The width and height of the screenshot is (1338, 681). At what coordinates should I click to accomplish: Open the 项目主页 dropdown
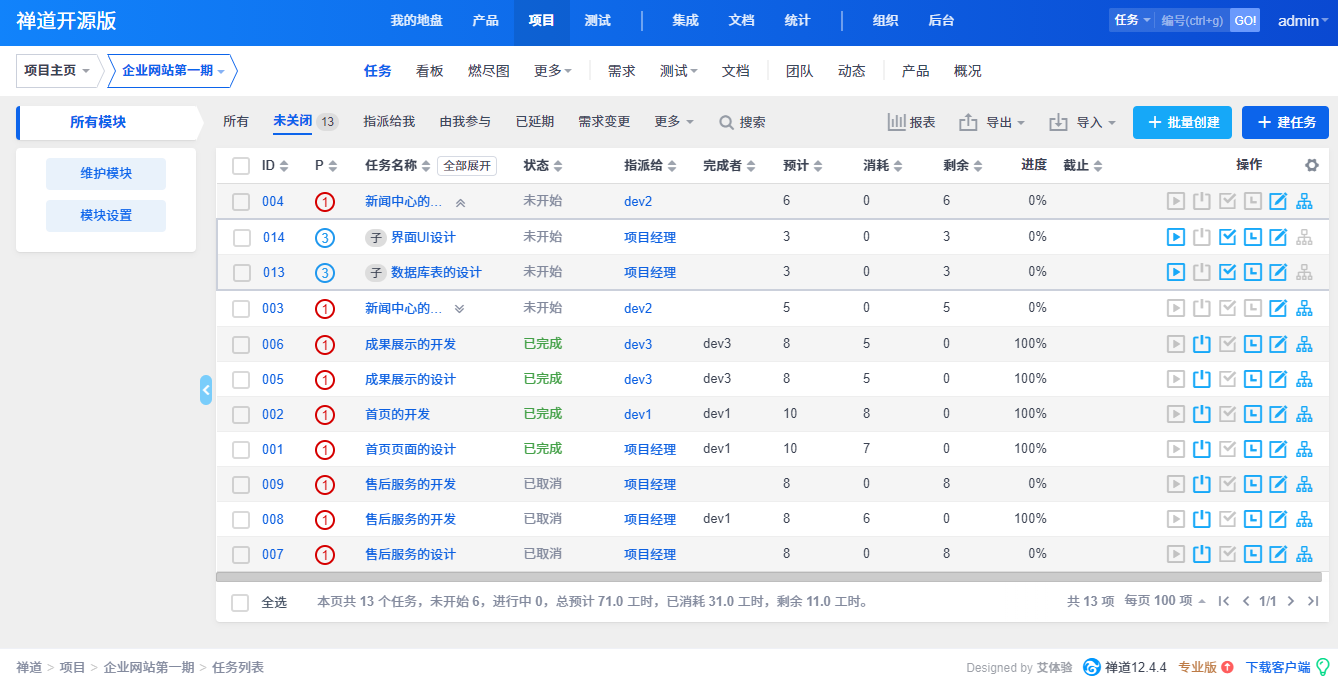tap(58, 71)
